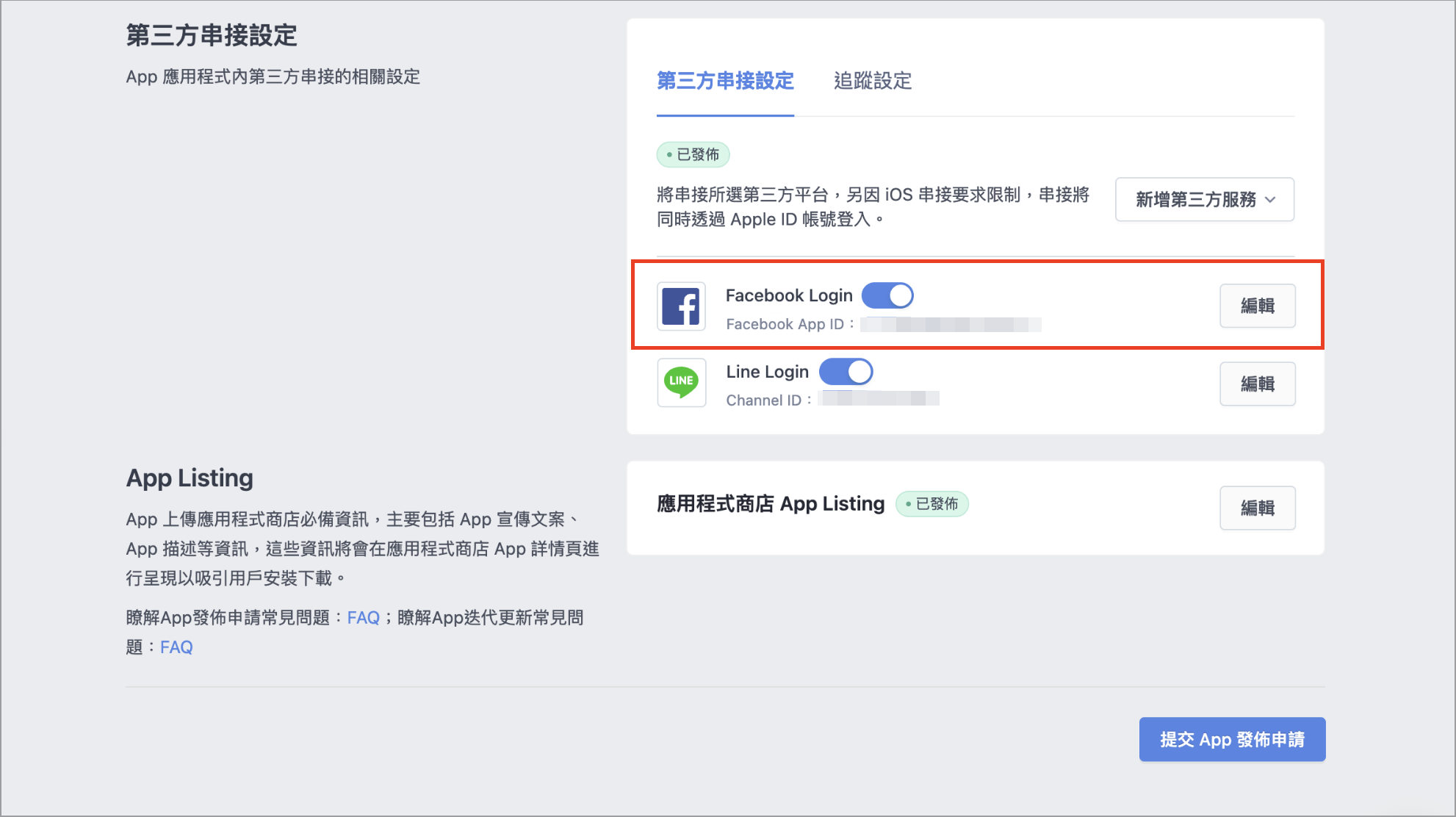Click the 已發佈 badge under the tabs

click(x=693, y=154)
